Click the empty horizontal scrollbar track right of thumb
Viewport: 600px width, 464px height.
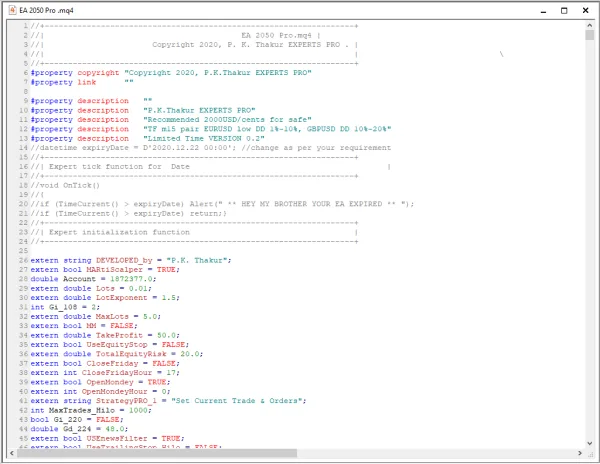pos(436,453)
